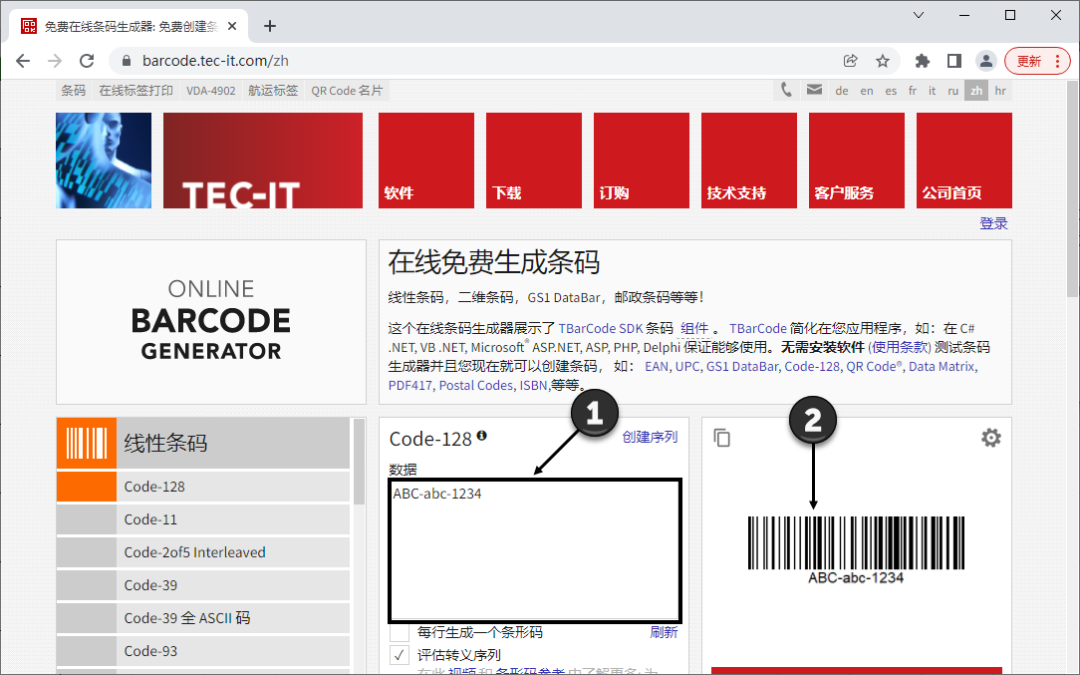Screen dimensions: 1080x675
Task: Switch language to hr
Action: [1000, 90]
